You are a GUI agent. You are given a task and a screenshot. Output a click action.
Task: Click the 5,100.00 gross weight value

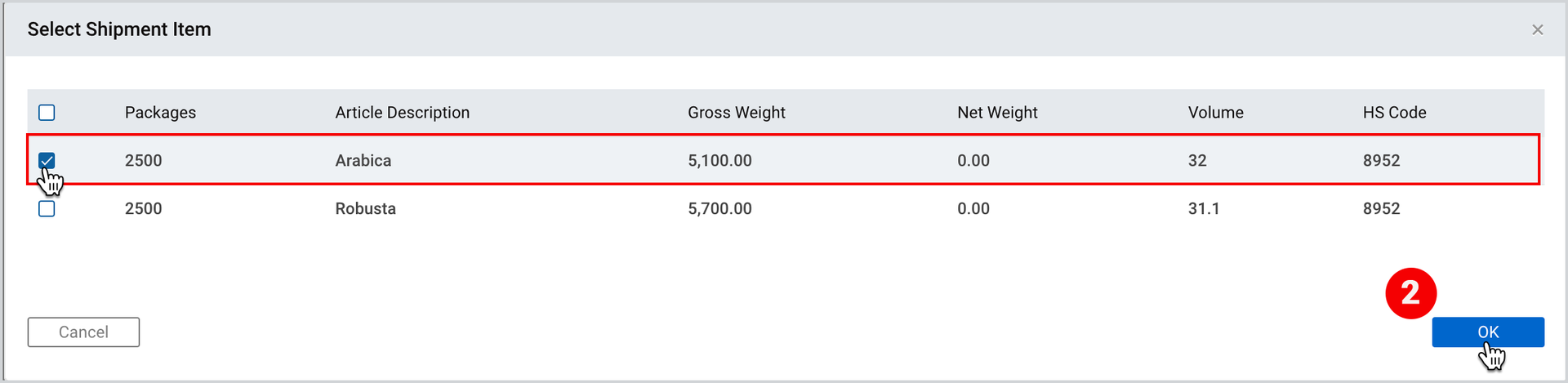click(x=719, y=161)
